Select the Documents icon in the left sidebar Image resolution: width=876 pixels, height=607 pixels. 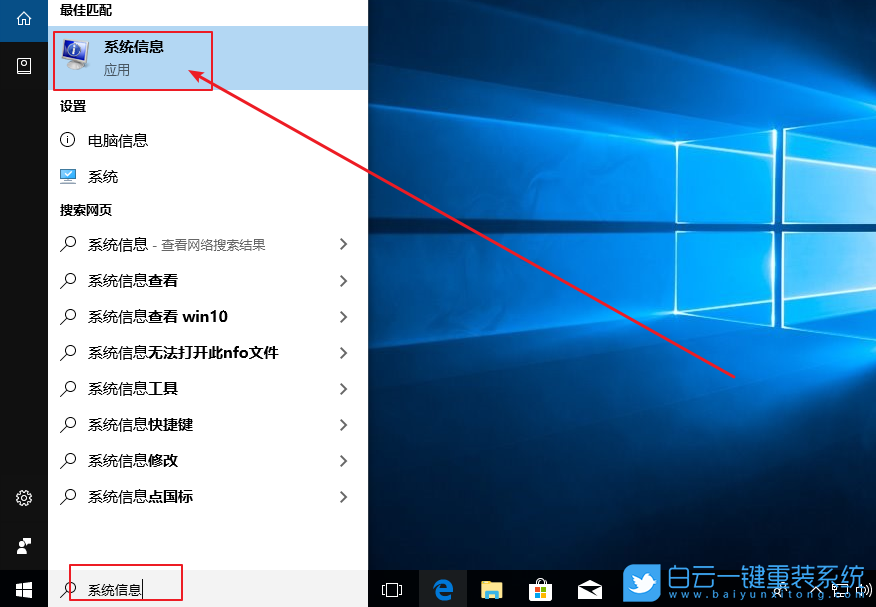[23, 65]
